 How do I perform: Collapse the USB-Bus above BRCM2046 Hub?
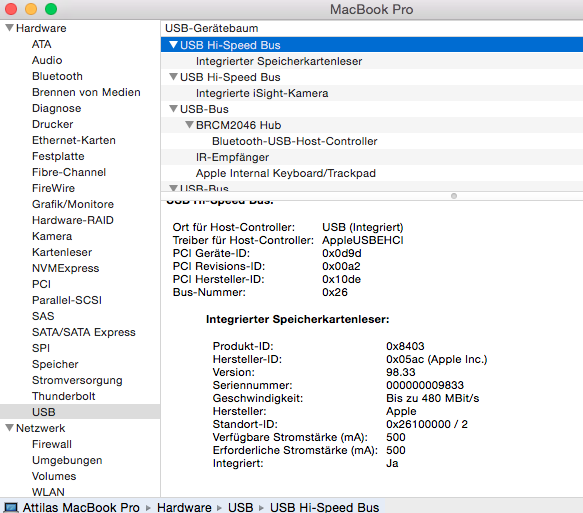[x=173, y=109]
